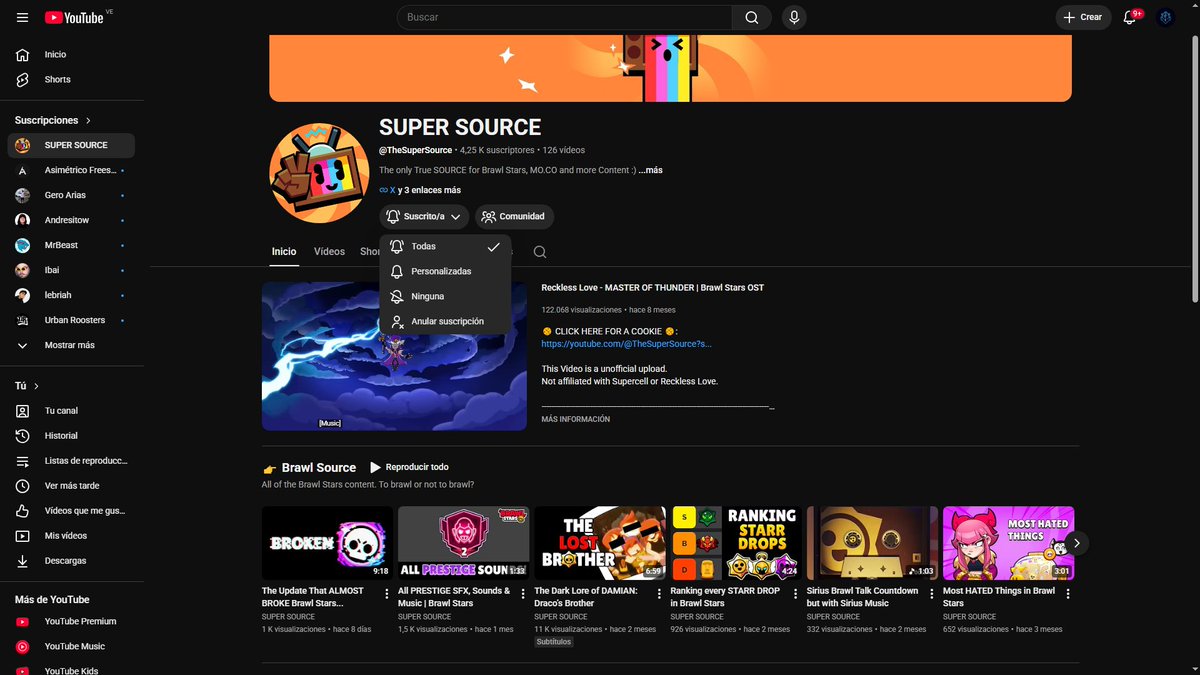This screenshot has width=1200, height=675.
Task: Select Todas notifications option
Action: pyautogui.click(x=445, y=246)
